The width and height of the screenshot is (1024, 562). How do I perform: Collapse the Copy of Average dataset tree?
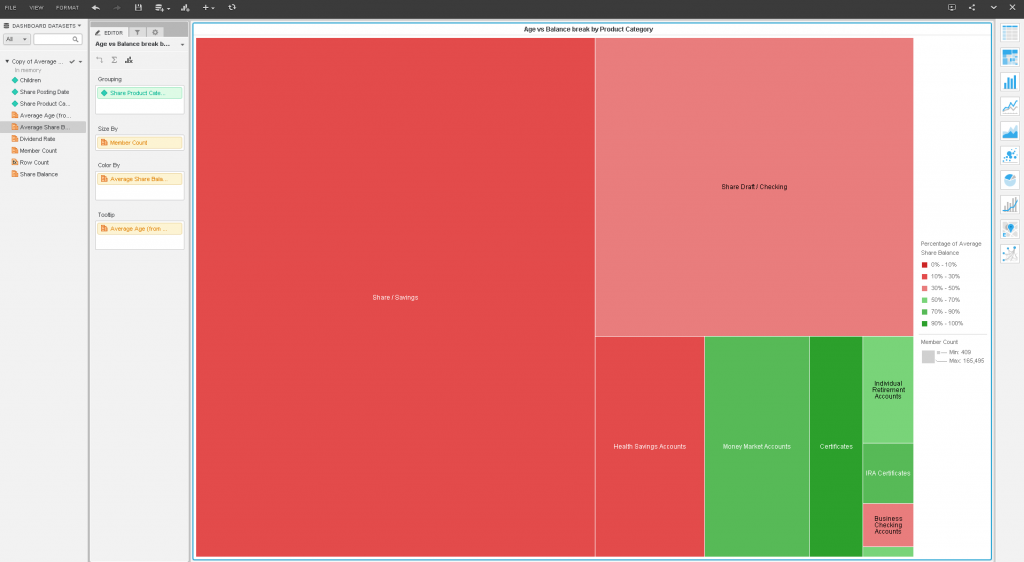[x=7, y=61]
